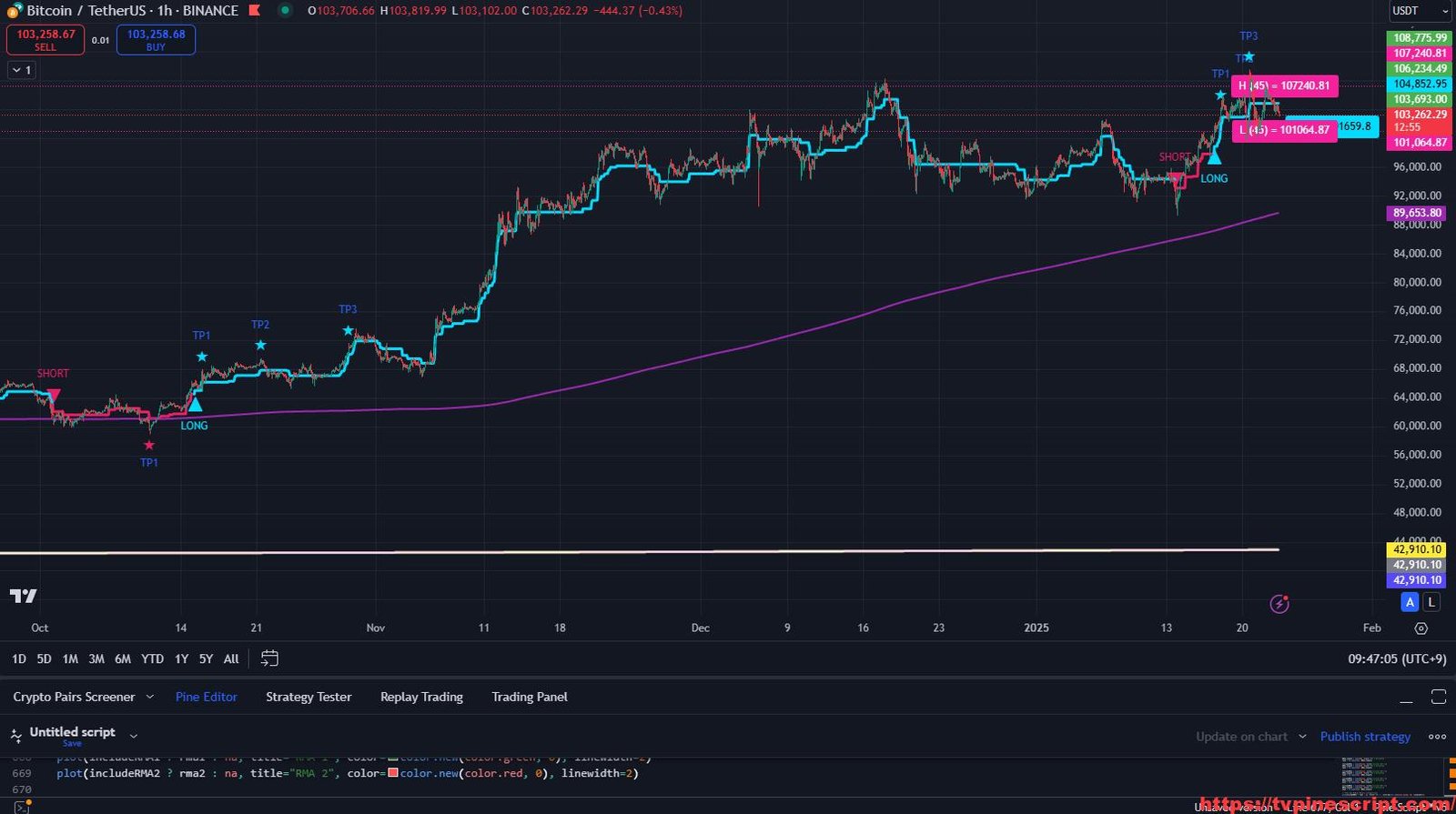Click the purple lightning bolt event icon
The height and width of the screenshot is (814, 1456).
(1279, 604)
